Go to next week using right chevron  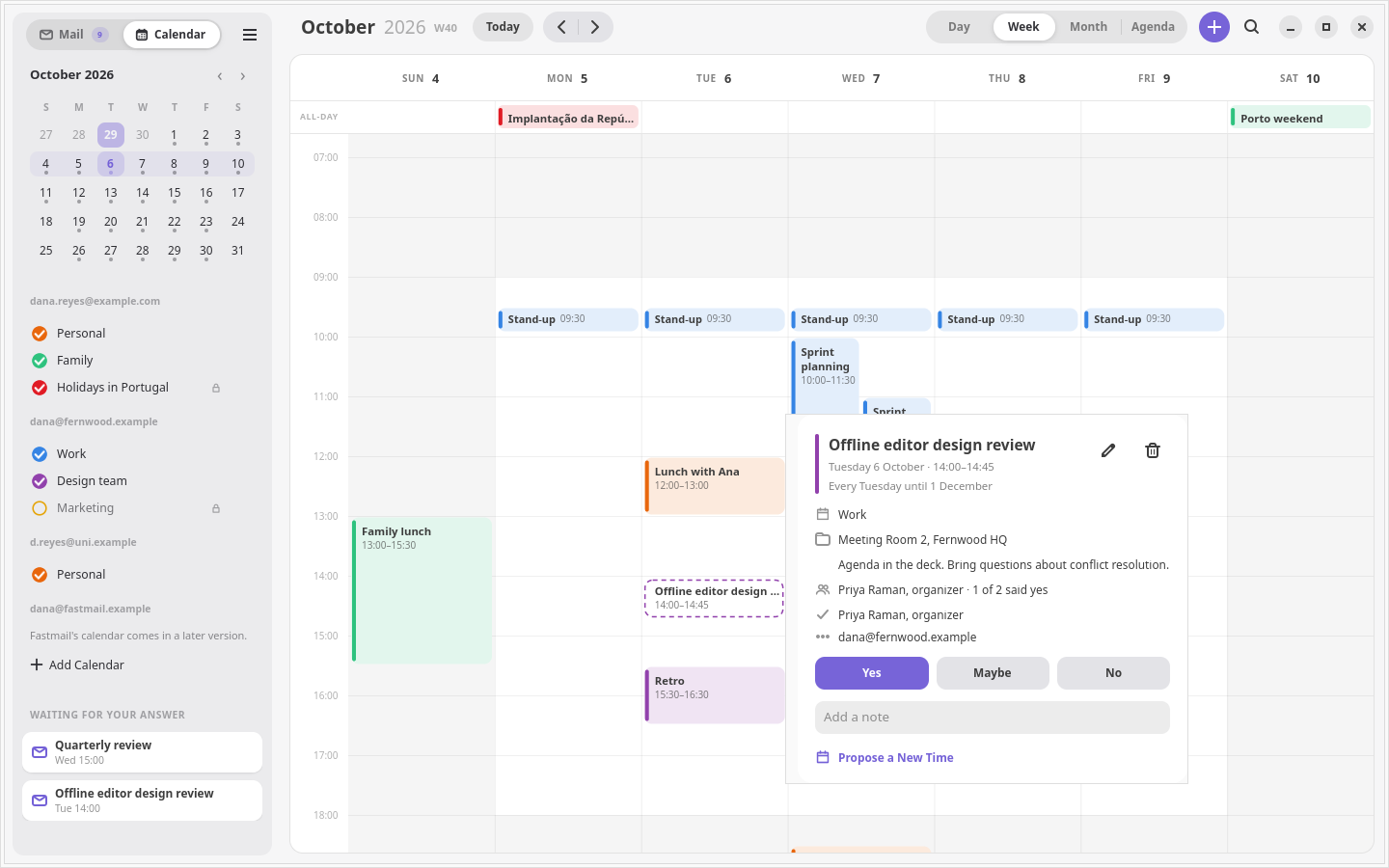coord(595,27)
